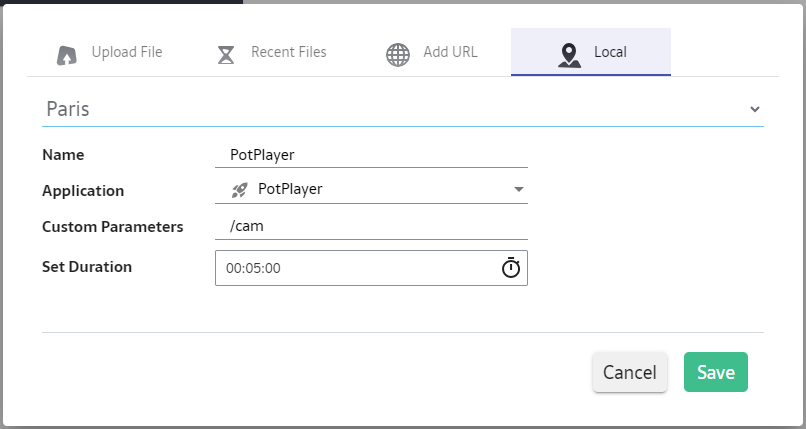The width and height of the screenshot is (806, 429).
Task: Switch to the Upload File tab label
Action: 127,52
